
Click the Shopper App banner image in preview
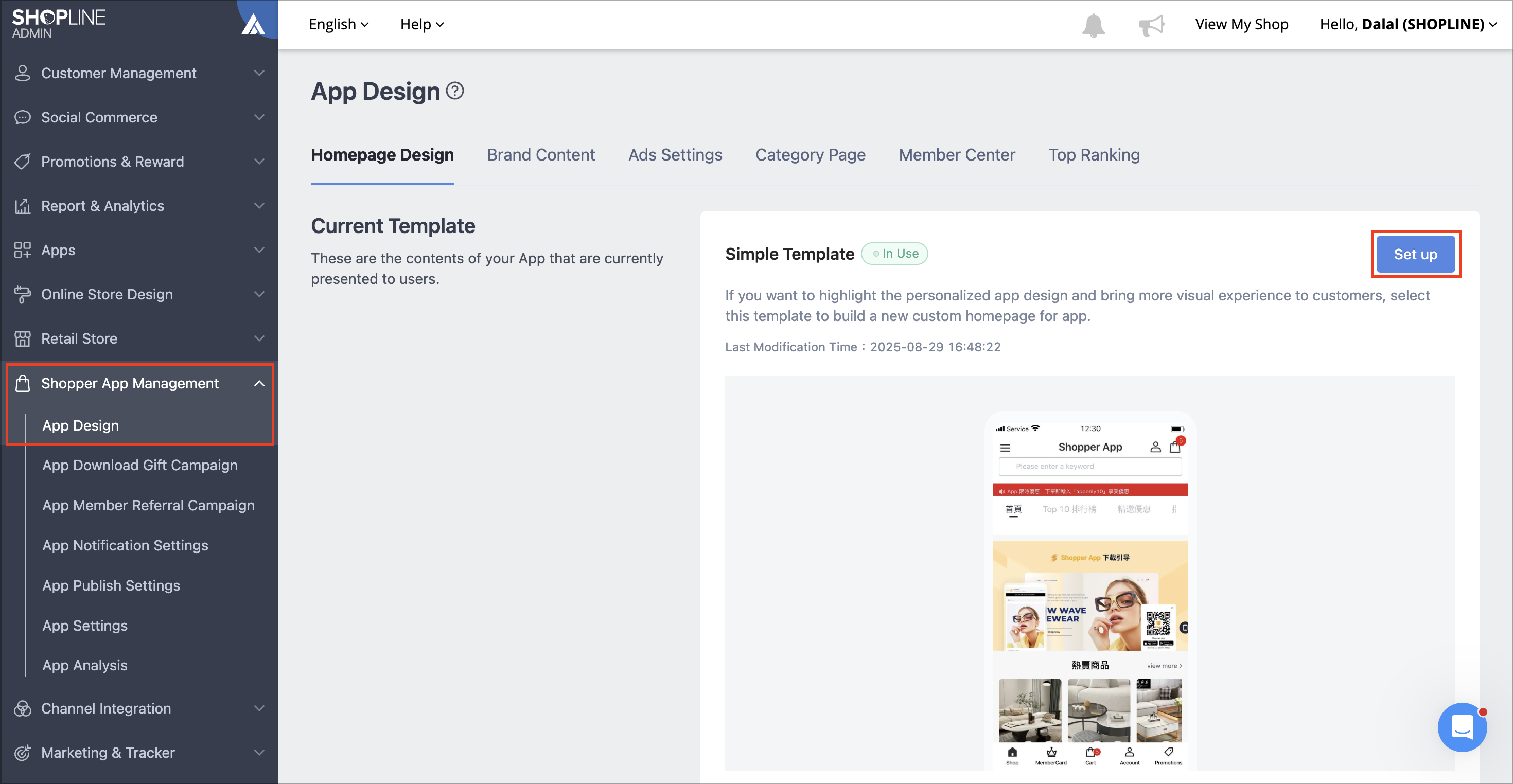tap(1090, 596)
